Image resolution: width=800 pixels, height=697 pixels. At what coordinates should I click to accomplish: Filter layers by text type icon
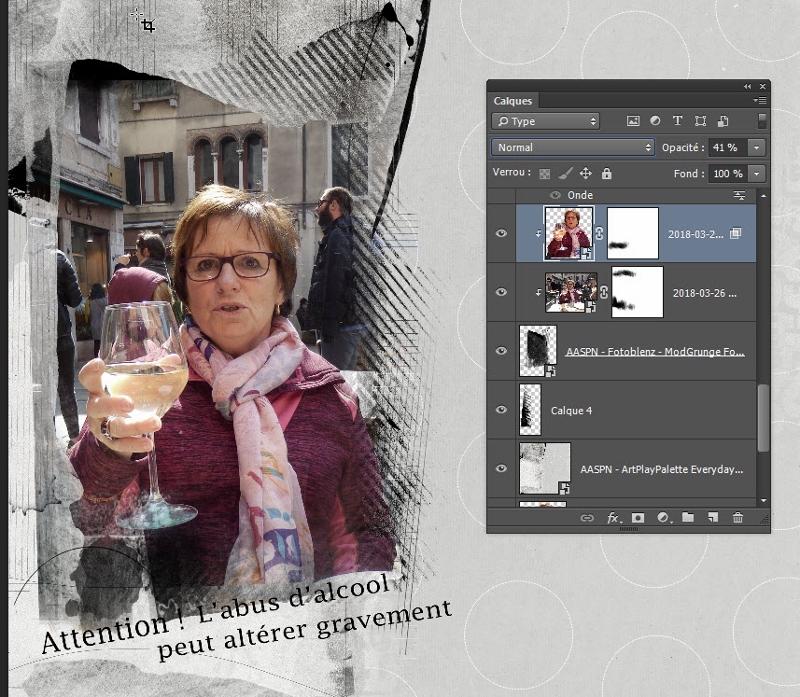(677, 121)
